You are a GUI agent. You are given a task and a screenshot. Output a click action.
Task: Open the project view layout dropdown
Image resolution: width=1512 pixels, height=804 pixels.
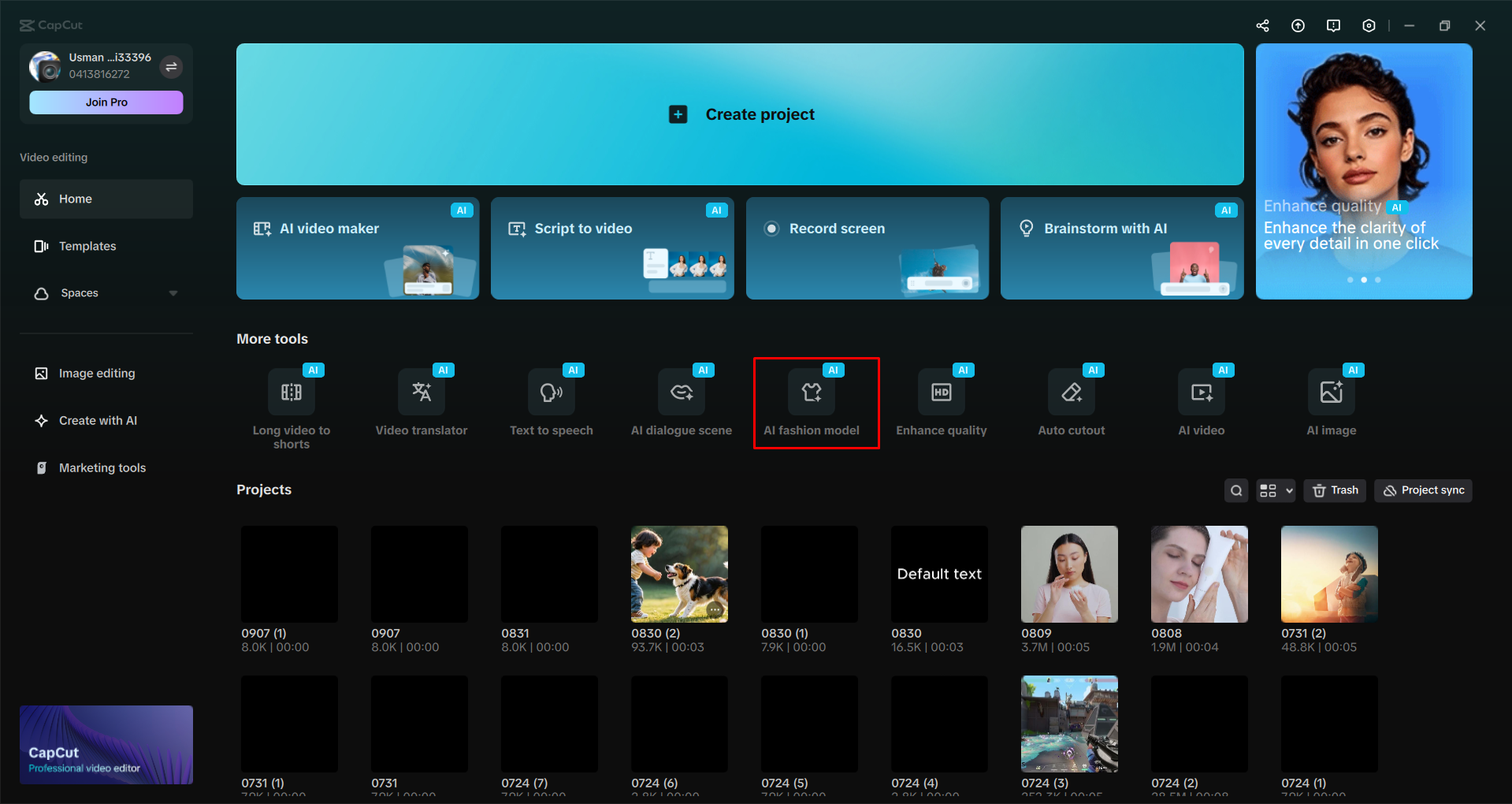point(1276,490)
